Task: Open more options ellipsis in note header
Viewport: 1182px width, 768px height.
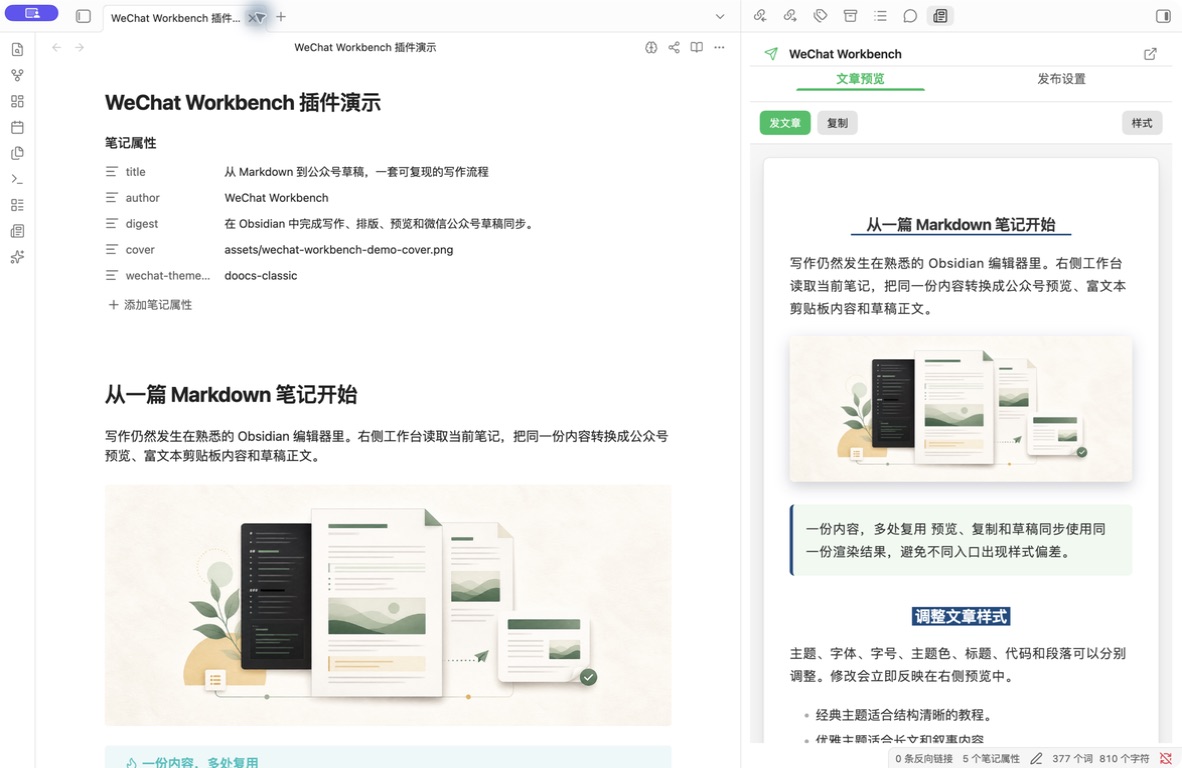Action: (719, 47)
